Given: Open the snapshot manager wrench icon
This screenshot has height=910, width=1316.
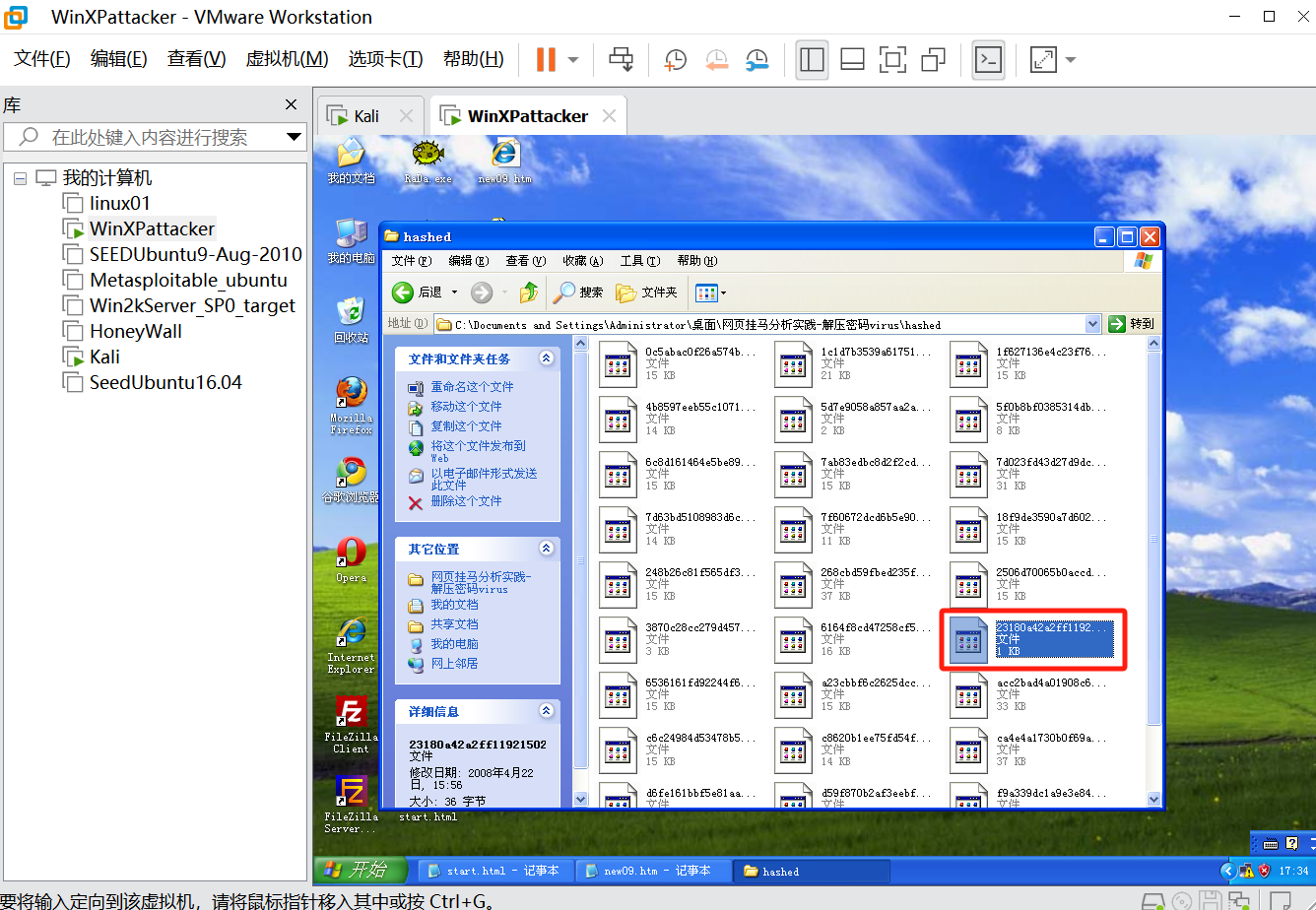Looking at the screenshot, I should (x=757, y=59).
